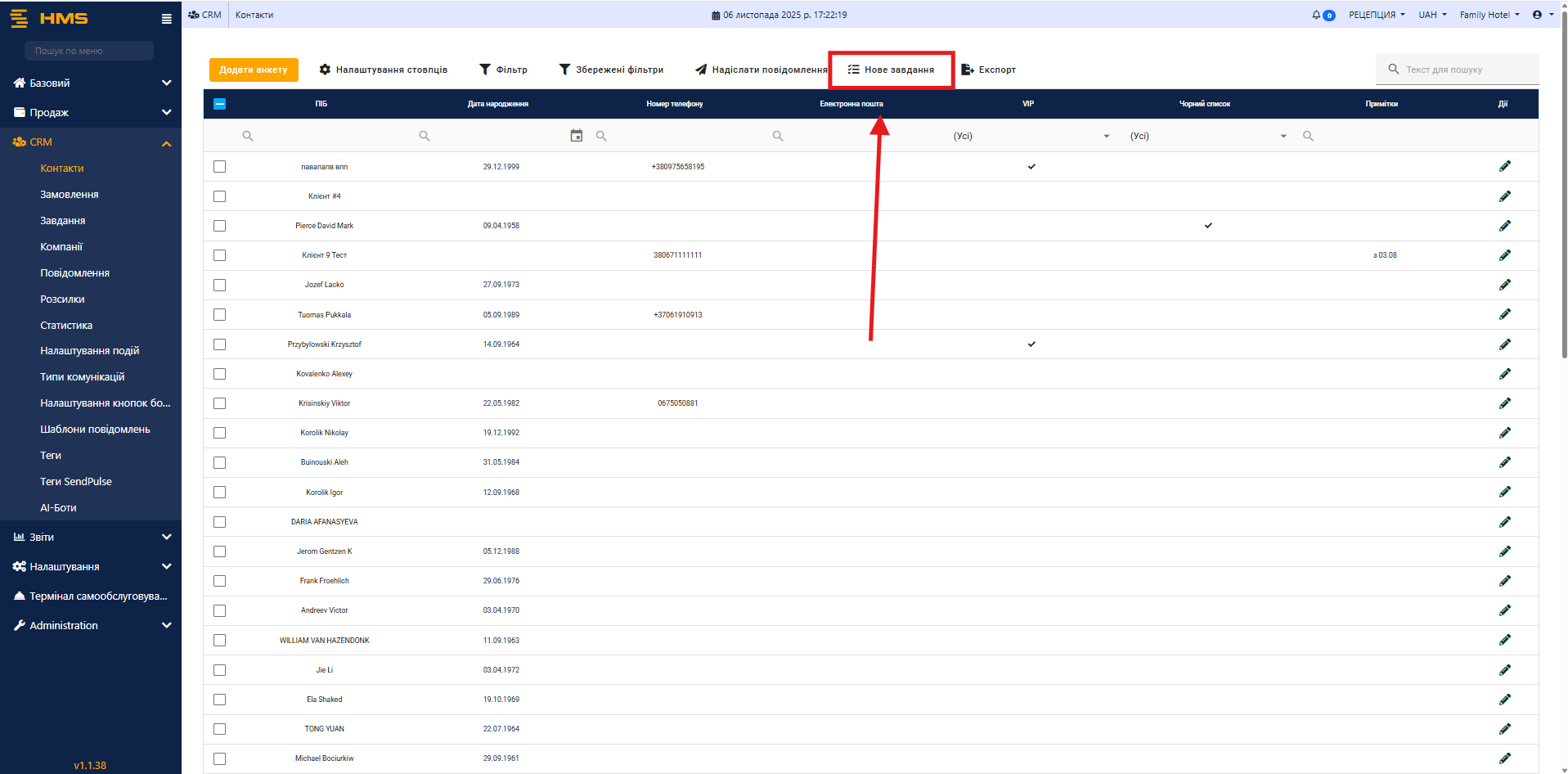The height and width of the screenshot is (774, 1568).
Task: Click the Додати анкету button
Action: click(254, 70)
